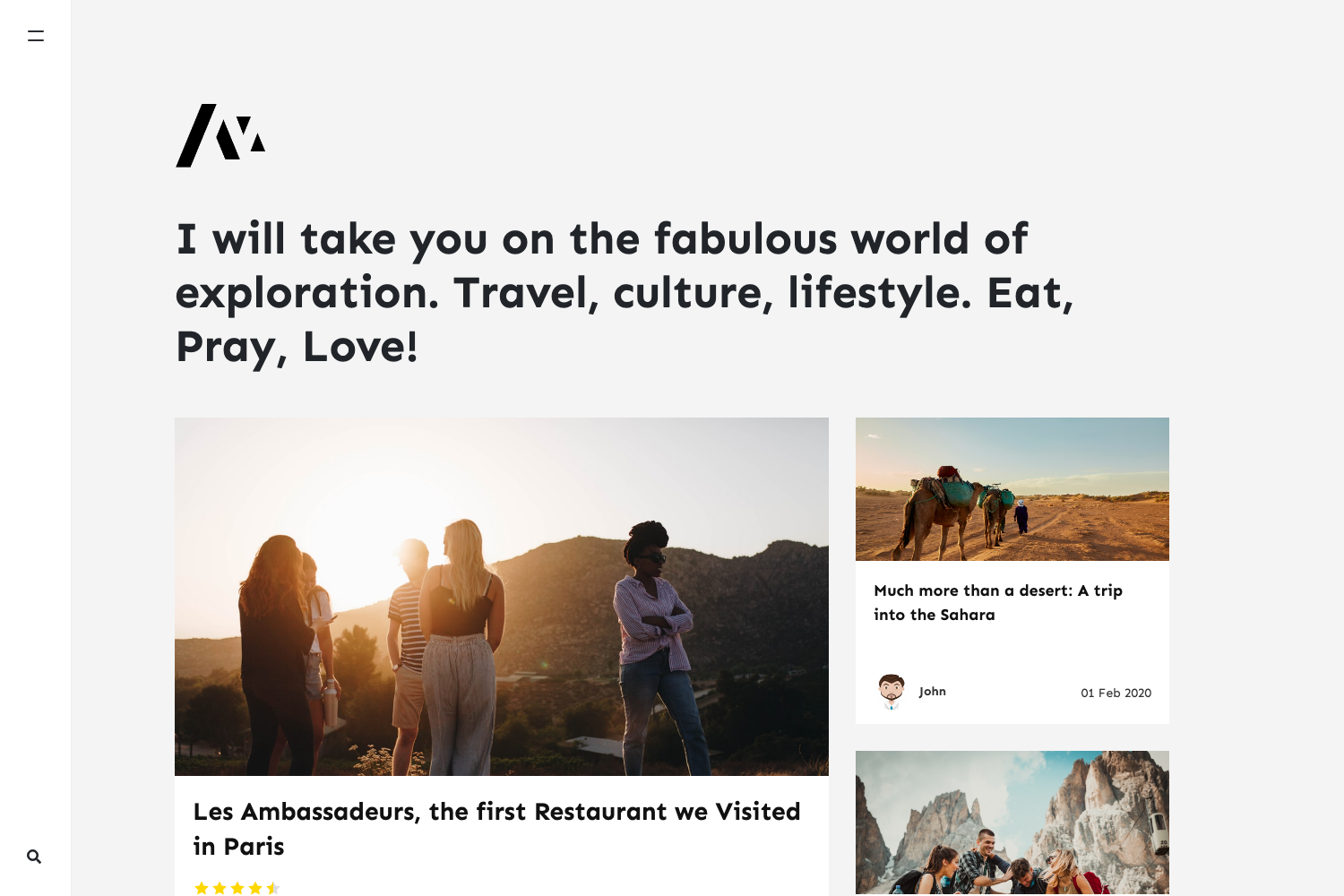Click the fabulous world of exploration headline

[x=625, y=293]
